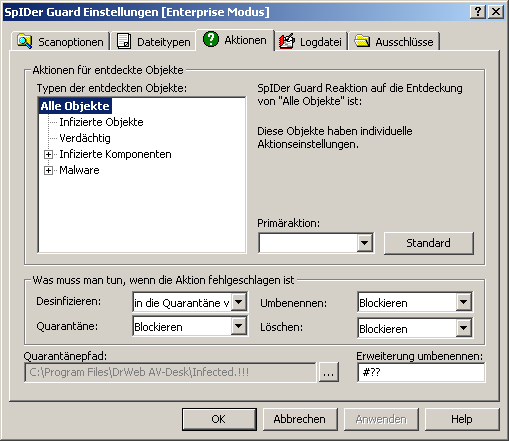
Task: Click the title bar help question mark
Action: tap(478, 12)
